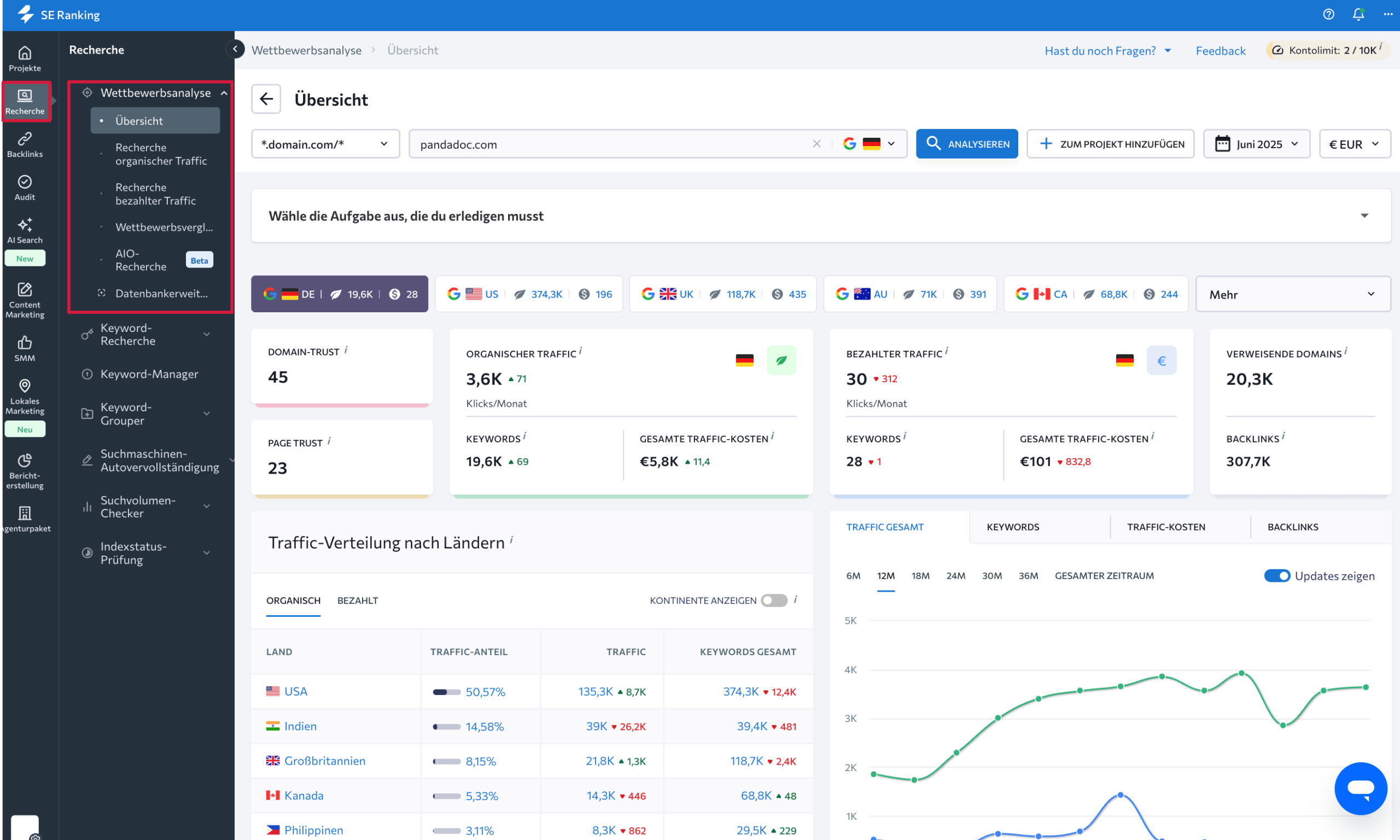Click the Analysieren button
This screenshot has width=1400, height=840.
[x=966, y=144]
